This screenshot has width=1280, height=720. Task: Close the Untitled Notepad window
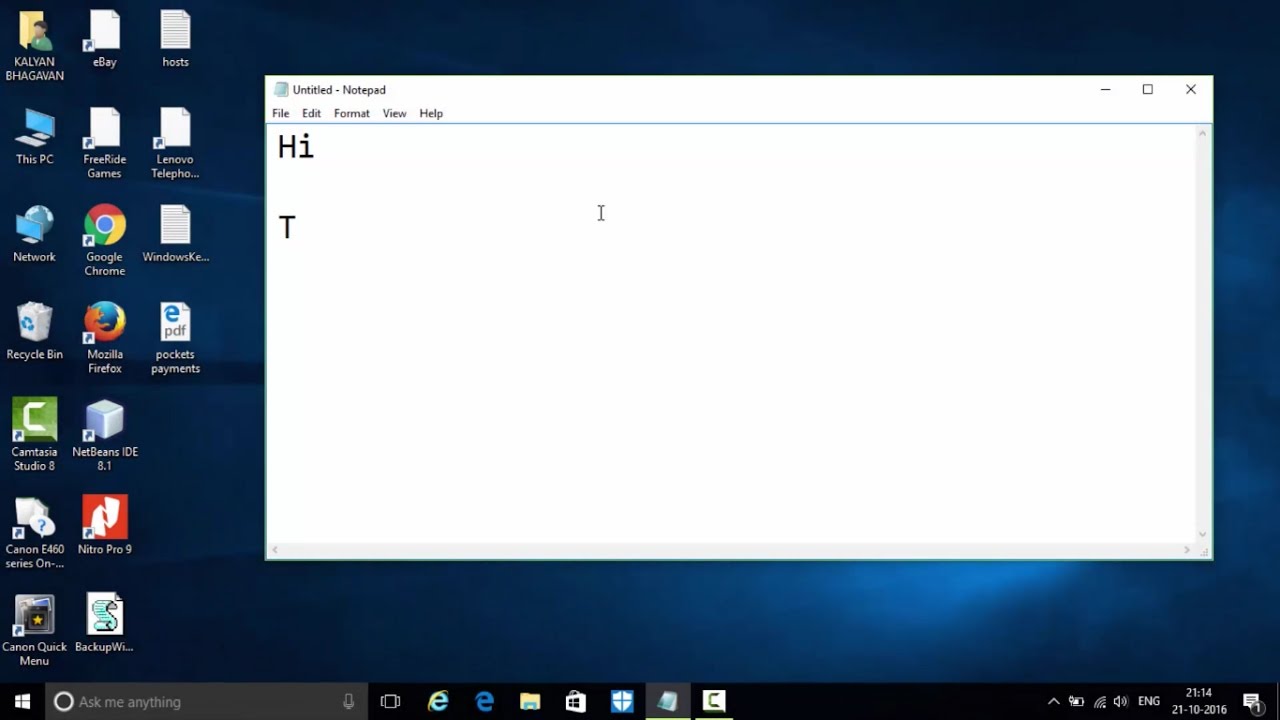tap(1191, 90)
